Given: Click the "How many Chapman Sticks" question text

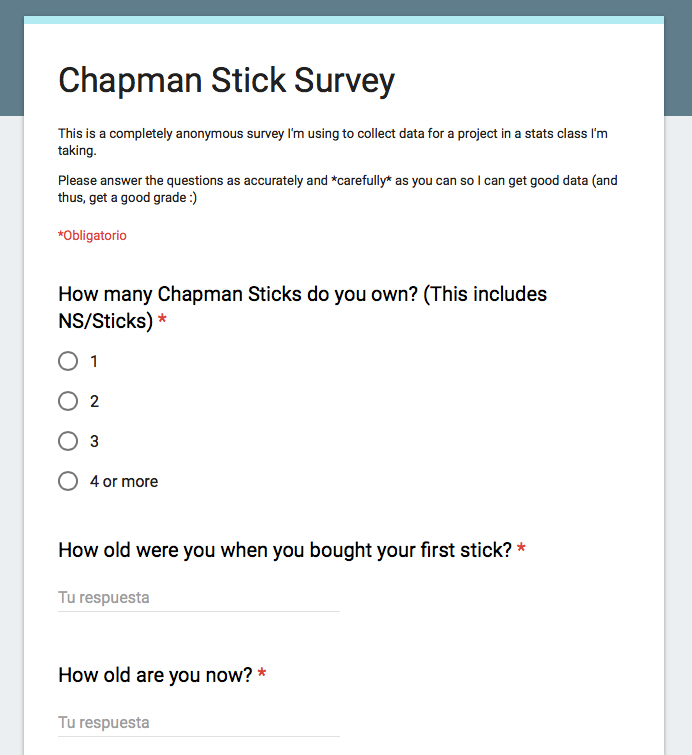Looking at the screenshot, I should tap(302, 295).
